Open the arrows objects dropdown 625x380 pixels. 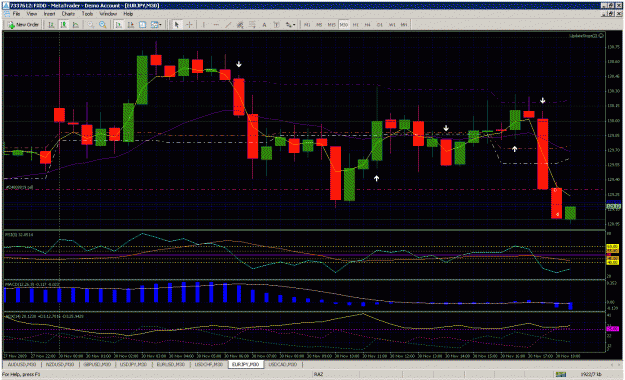291,25
